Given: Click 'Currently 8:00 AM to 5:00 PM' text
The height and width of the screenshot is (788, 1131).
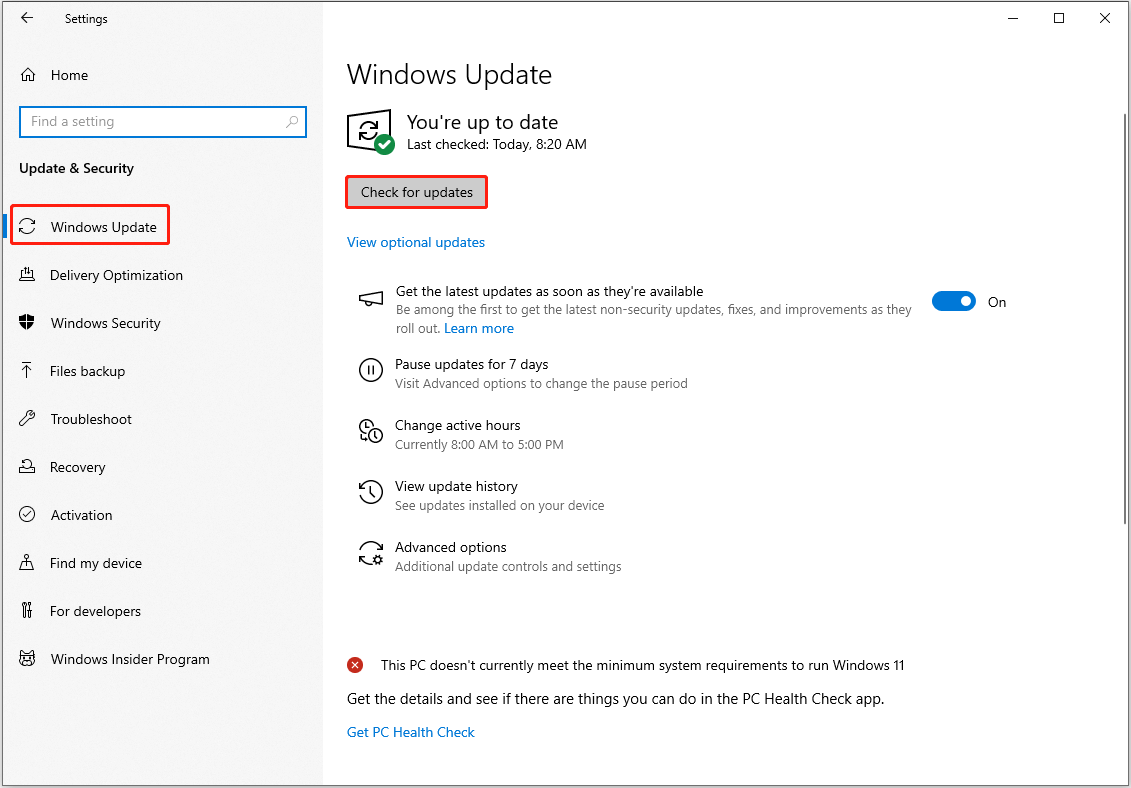Looking at the screenshot, I should point(480,445).
